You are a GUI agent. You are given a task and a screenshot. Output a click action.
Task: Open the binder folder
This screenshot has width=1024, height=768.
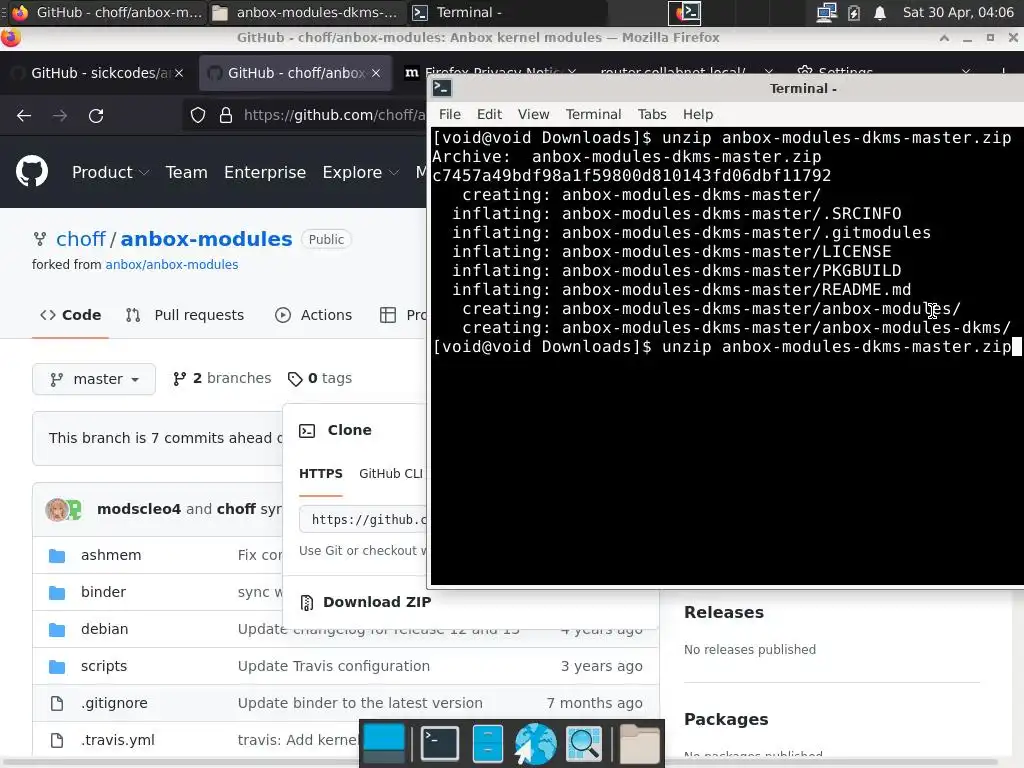coord(103,592)
